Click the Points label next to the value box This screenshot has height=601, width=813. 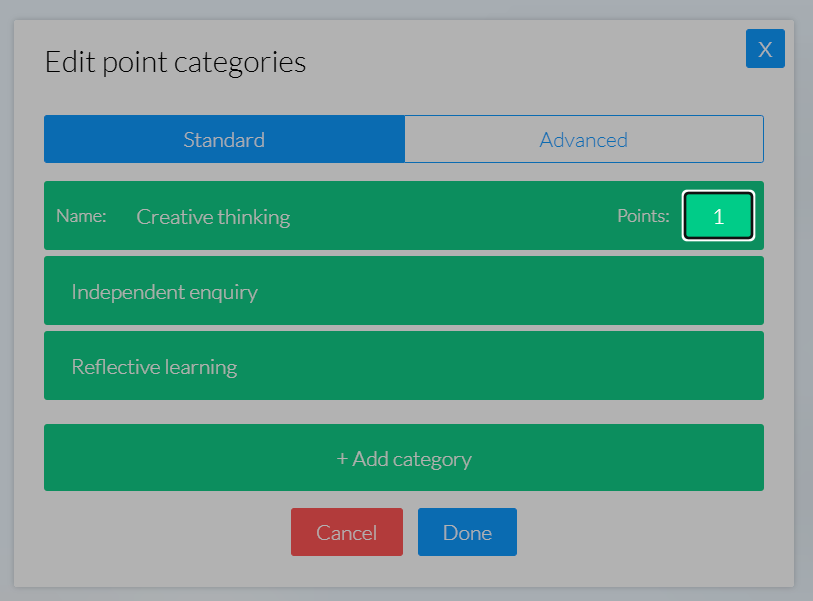point(643,215)
